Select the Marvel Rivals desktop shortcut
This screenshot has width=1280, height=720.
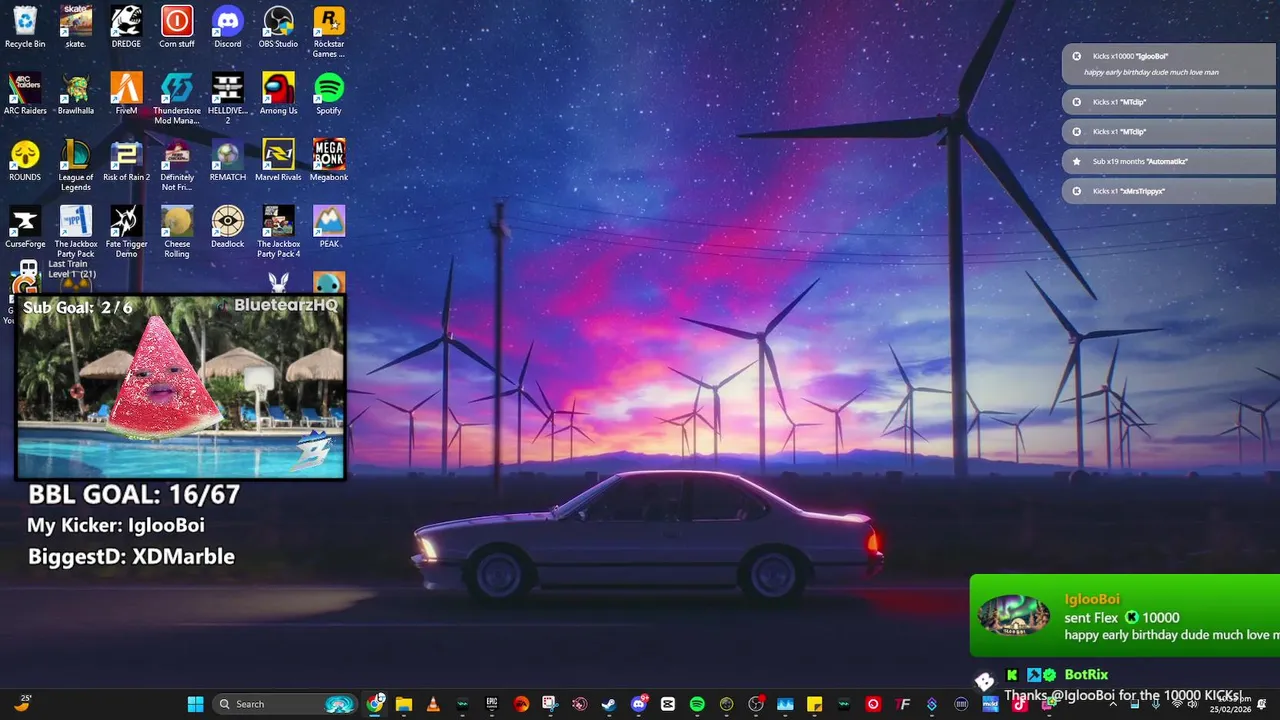(x=278, y=161)
